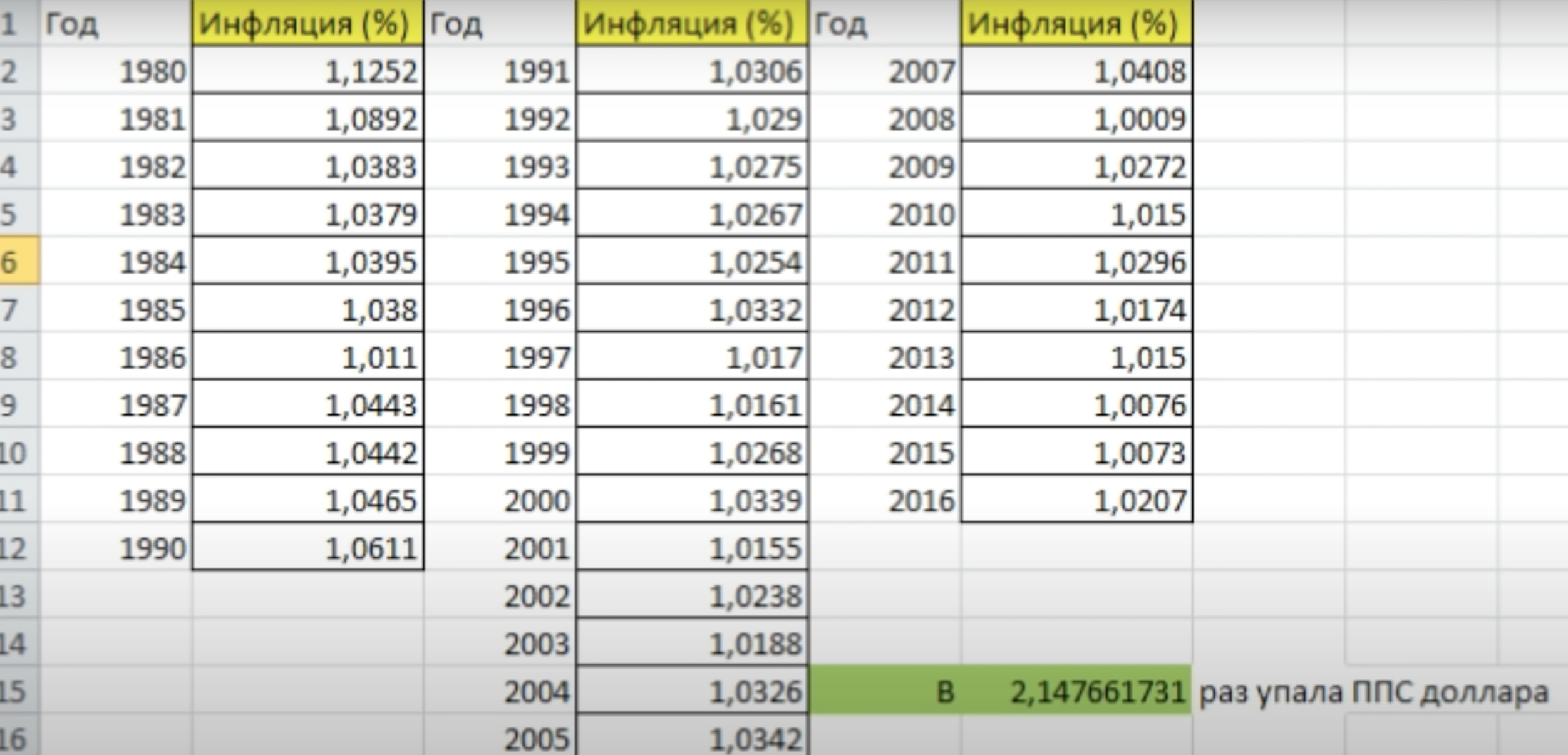This screenshot has height=755, width=1568.
Task: Click the 'Год' header above 2007
Action: click(885, 23)
